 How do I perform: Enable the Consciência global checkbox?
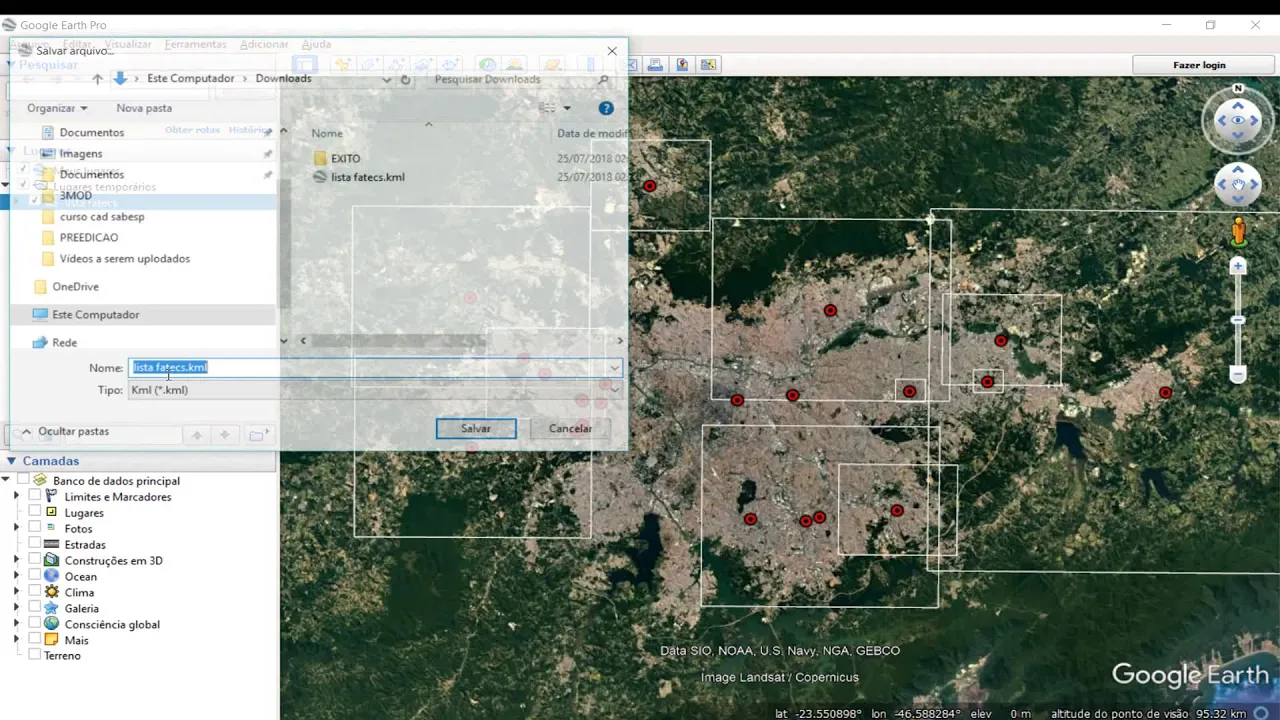(x=35, y=624)
